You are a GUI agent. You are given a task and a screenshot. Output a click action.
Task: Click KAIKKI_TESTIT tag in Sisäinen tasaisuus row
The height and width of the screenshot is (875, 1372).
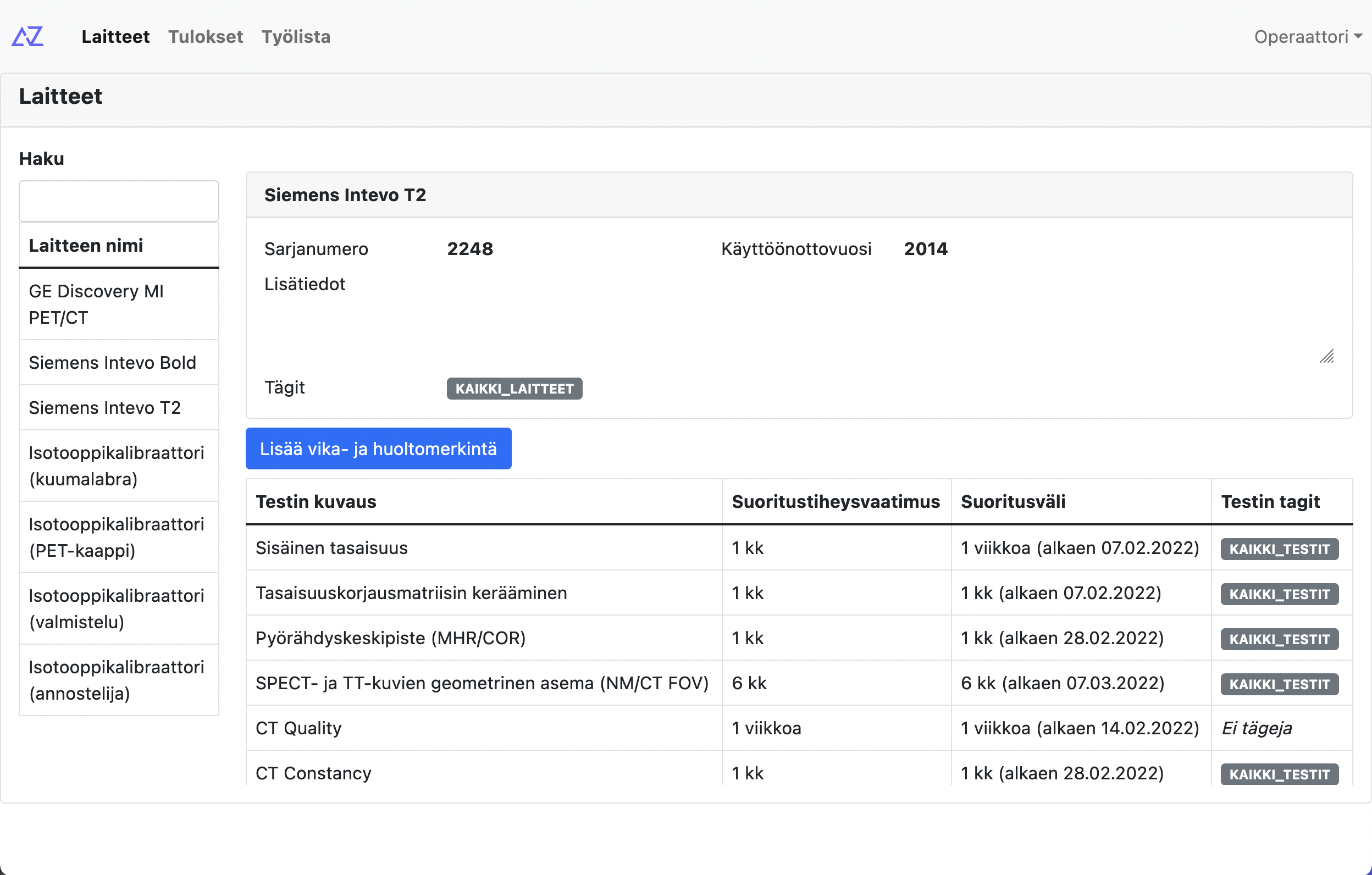pyautogui.click(x=1279, y=549)
